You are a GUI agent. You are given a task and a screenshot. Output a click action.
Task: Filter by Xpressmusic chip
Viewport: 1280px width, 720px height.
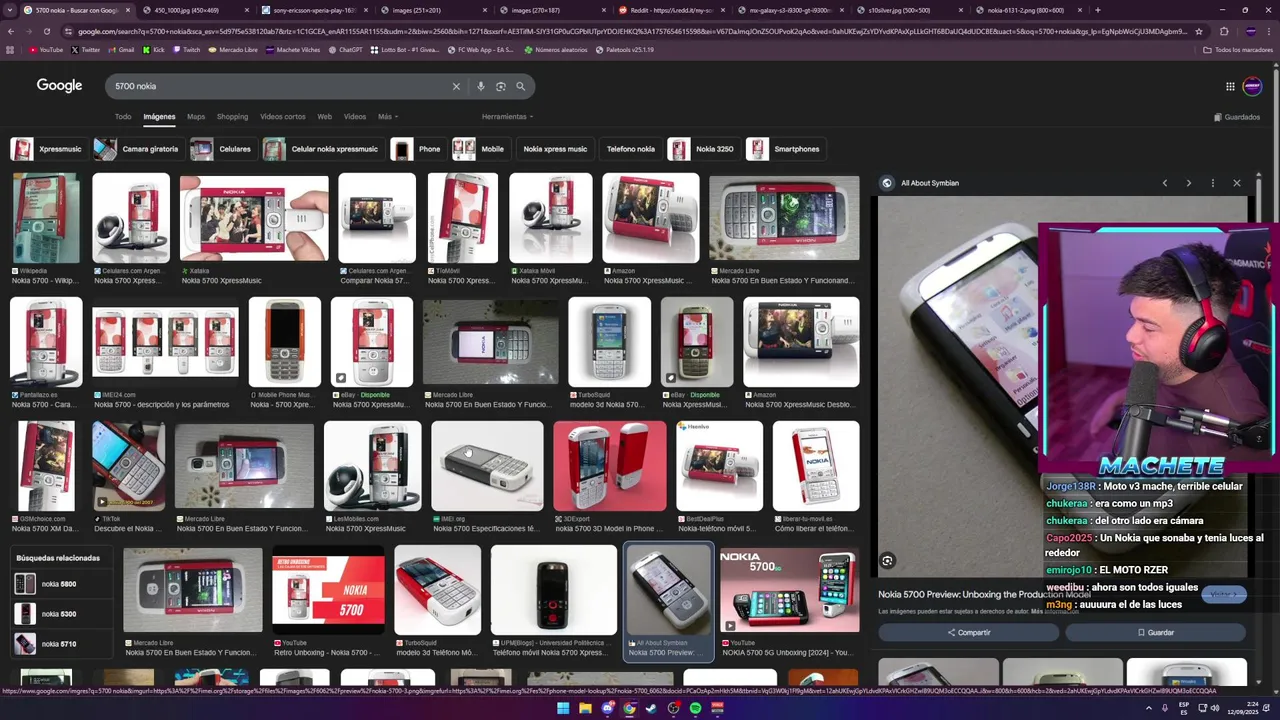coord(47,149)
